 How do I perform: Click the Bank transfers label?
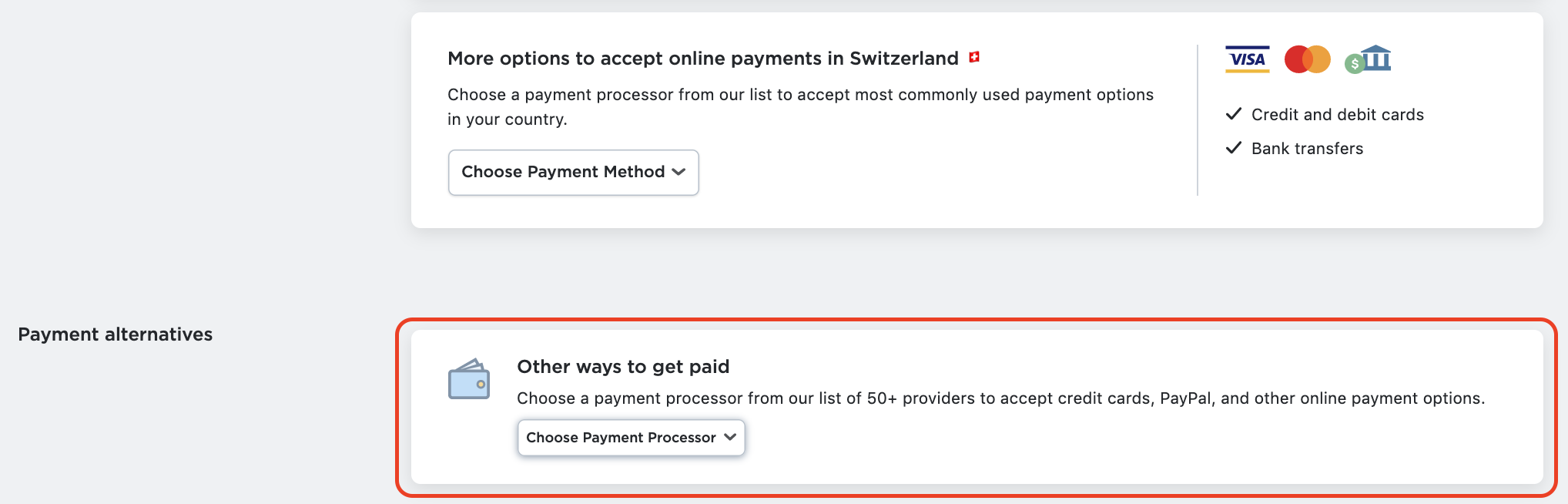point(1307,149)
